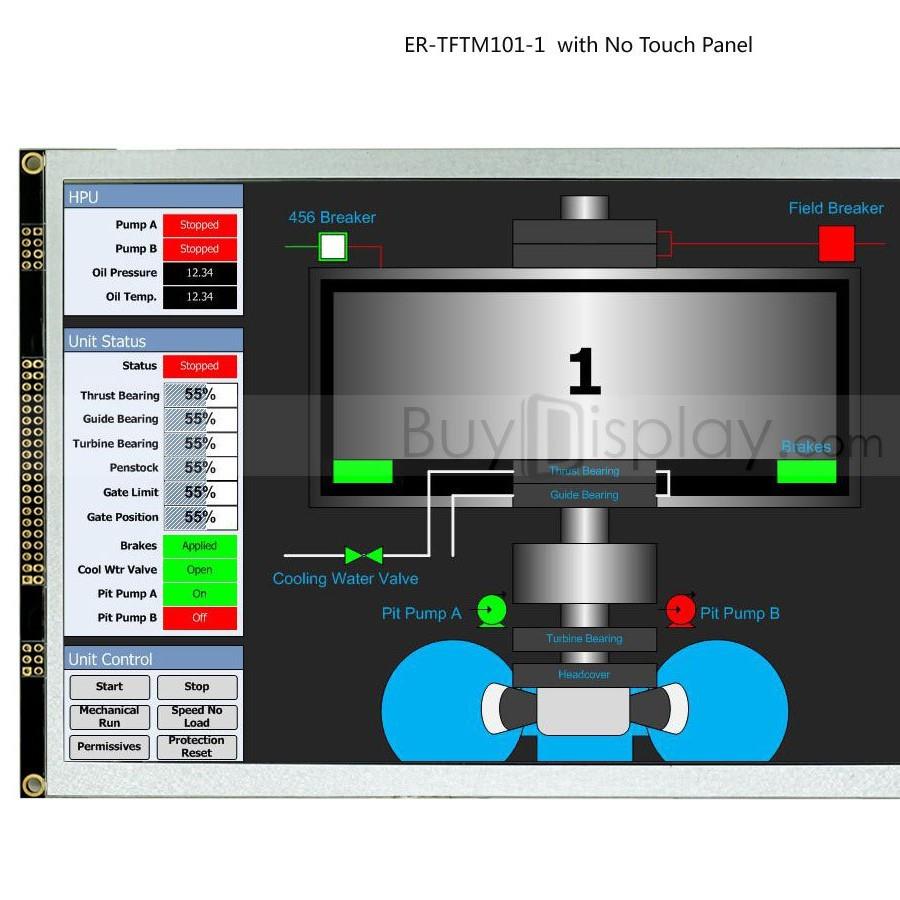The image size is (900, 900).
Task: Select the Speed No Load button
Action: 197,717
